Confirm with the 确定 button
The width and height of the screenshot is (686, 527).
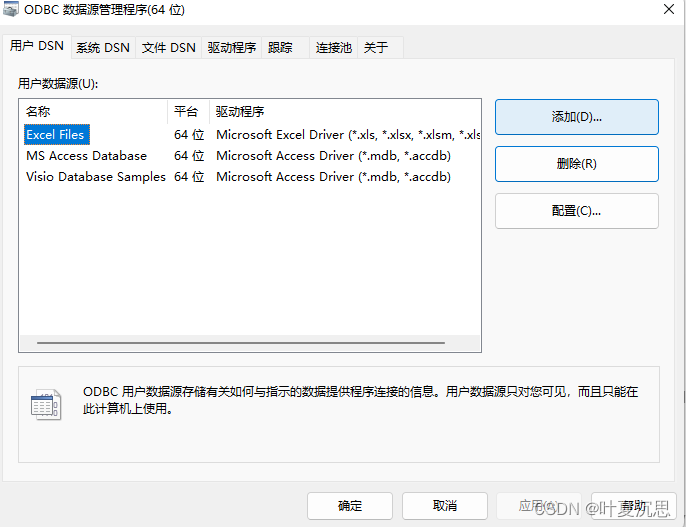pyautogui.click(x=350, y=506)
